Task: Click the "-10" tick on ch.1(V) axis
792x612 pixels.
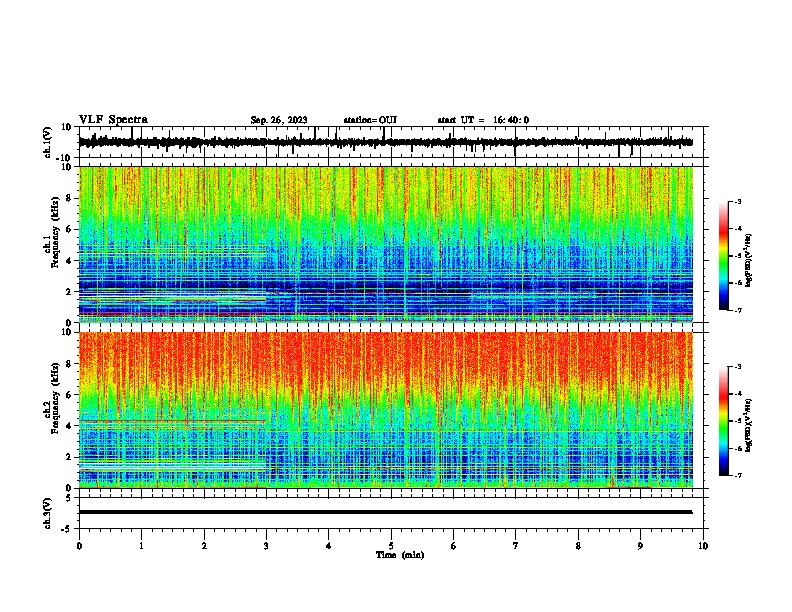Action: [65, 158]
